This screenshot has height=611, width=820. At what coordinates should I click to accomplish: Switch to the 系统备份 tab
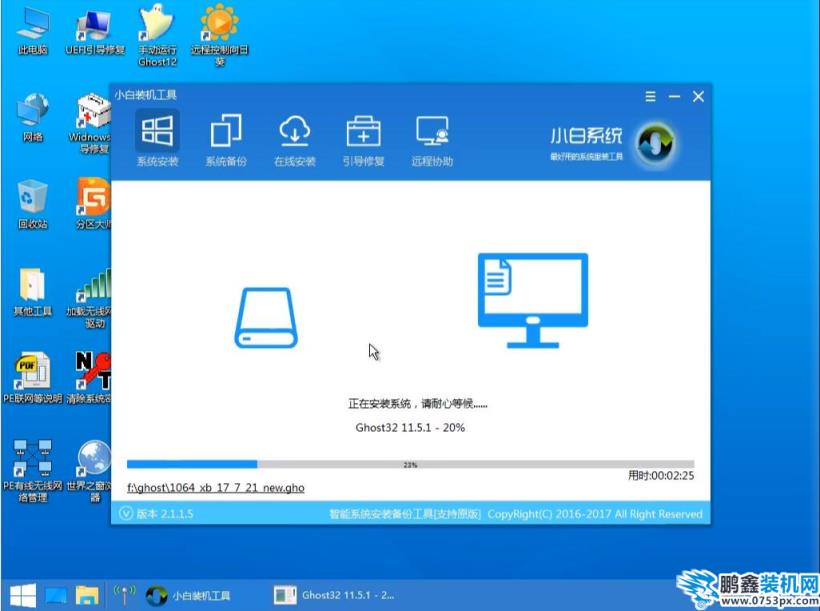226,139
